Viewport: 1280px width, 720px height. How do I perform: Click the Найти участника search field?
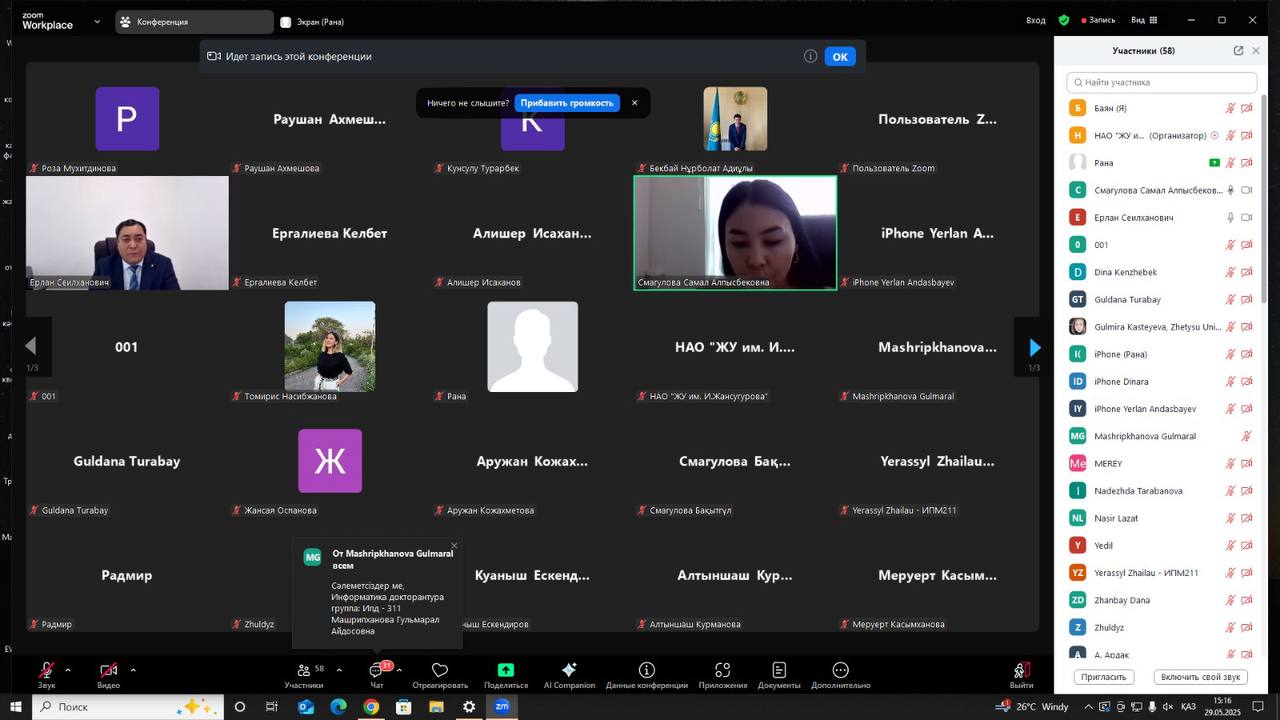coord(1162,82)
